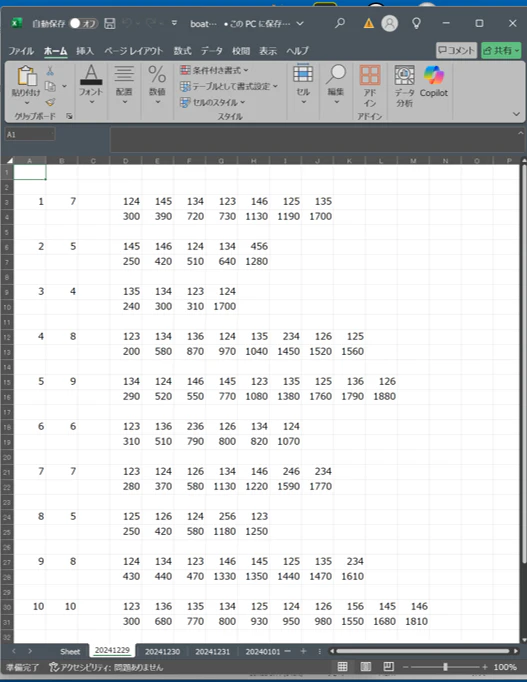Image resolution: width=527 pixels, height=682 pixels.
Task: Open the 挿入 (Insert) ribbon tab
Action: pos(85,51)
